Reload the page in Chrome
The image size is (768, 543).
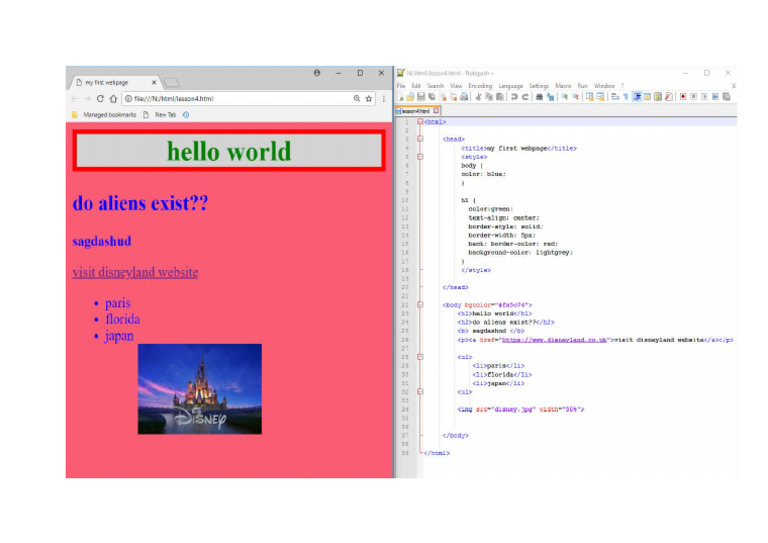(x=100, y=99)
